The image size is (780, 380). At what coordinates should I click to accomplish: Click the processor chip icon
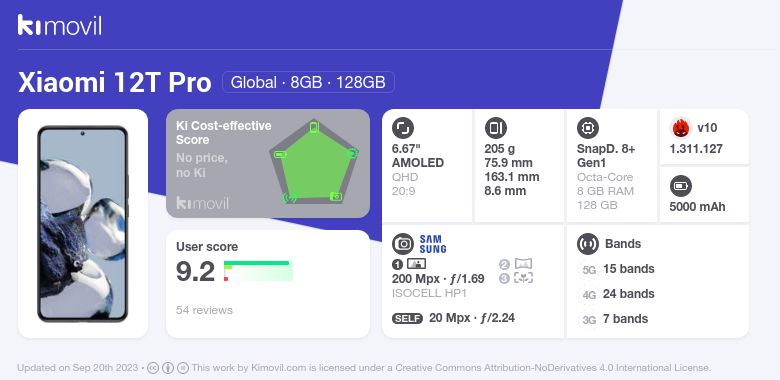point(588,128)
